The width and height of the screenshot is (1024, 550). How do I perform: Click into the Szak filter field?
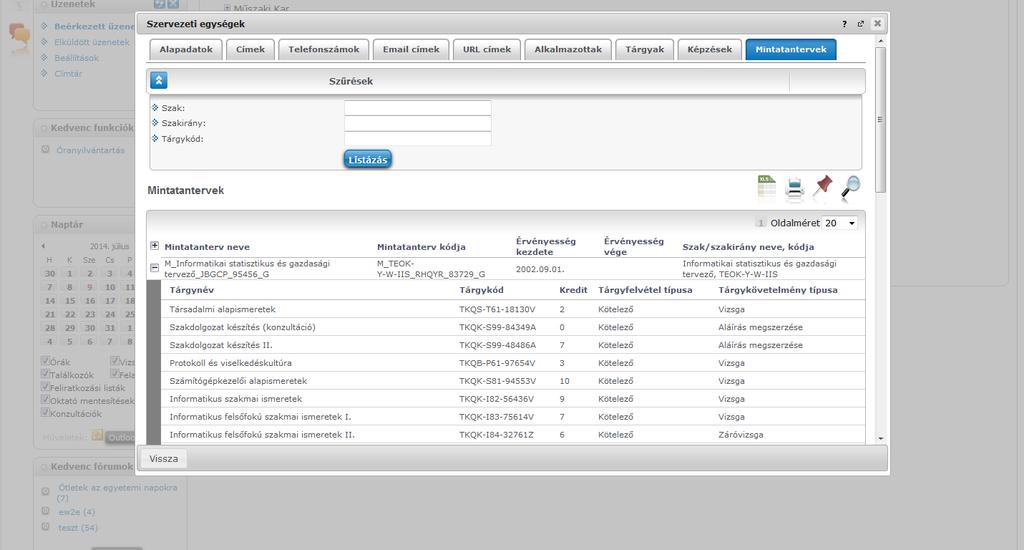pos(418,108)
